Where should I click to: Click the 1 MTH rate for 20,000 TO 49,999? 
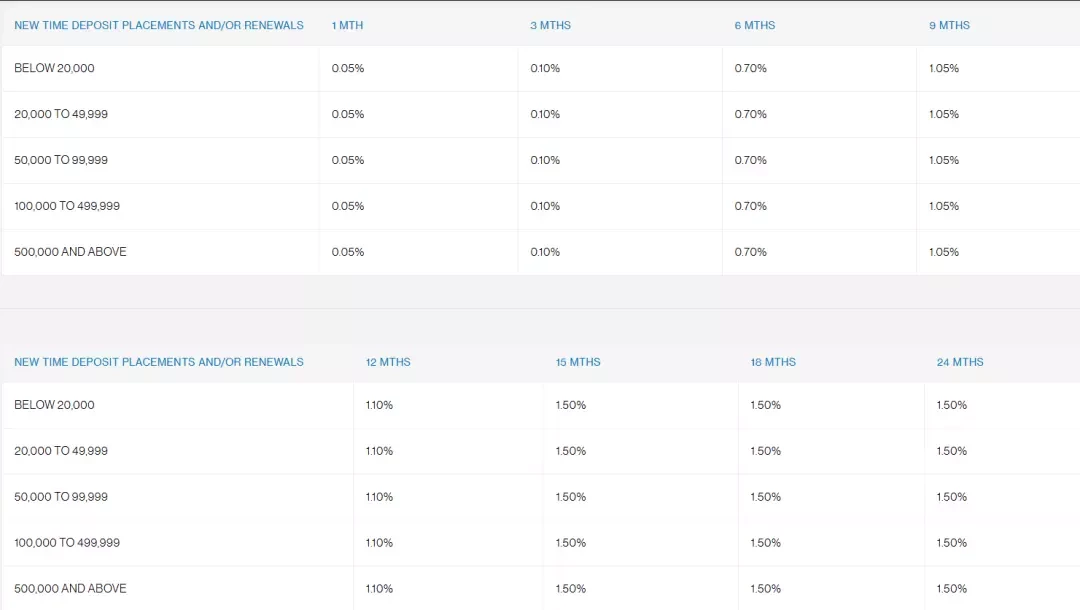tap(348, 114)
